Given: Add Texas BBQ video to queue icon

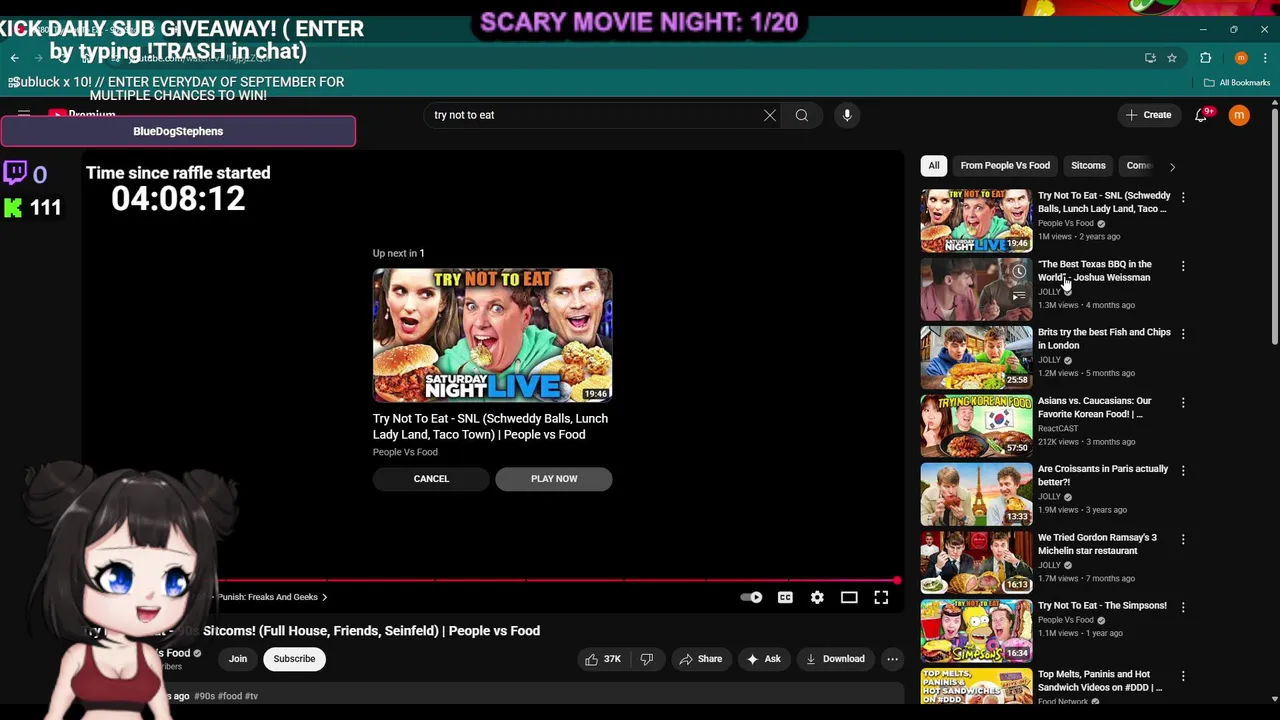Looking at the screenshot, I should 1019,296.
